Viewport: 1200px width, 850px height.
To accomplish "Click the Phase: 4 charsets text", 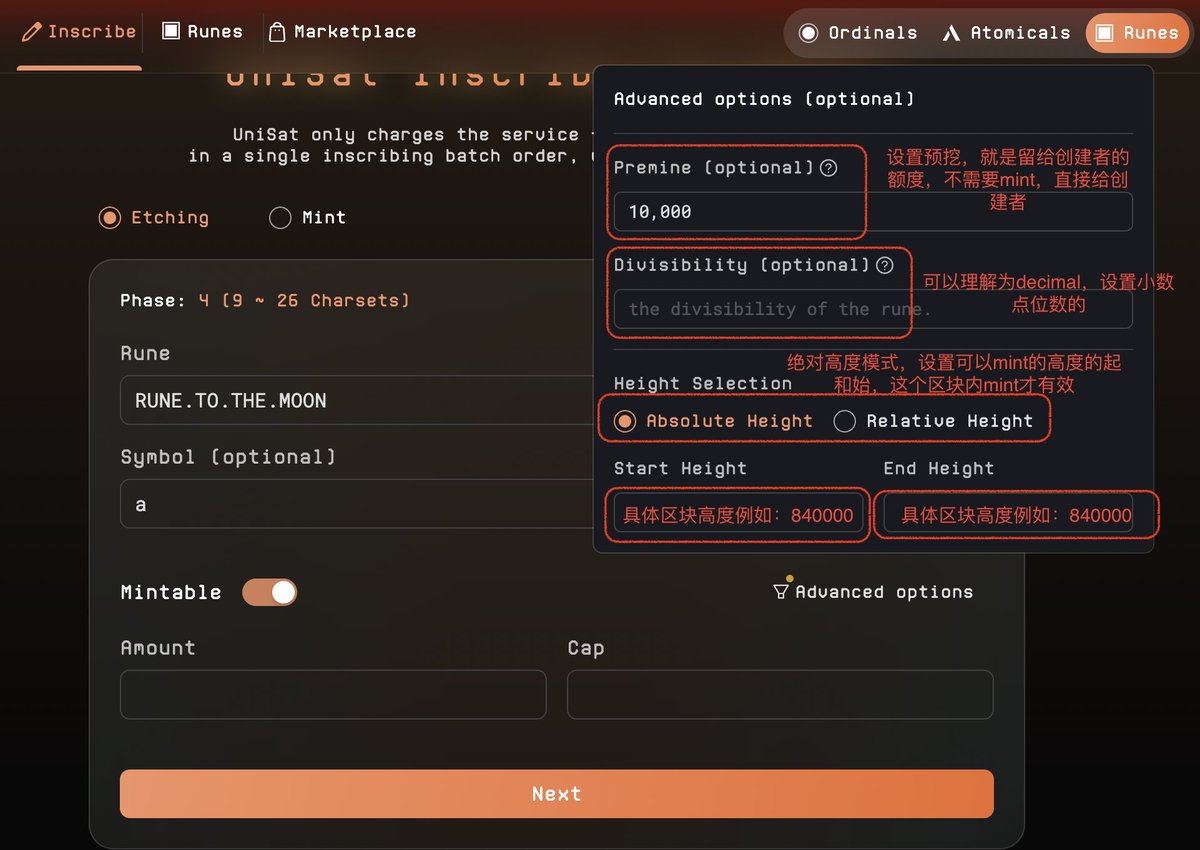I will pyautogui.click(x=265, y=300).
